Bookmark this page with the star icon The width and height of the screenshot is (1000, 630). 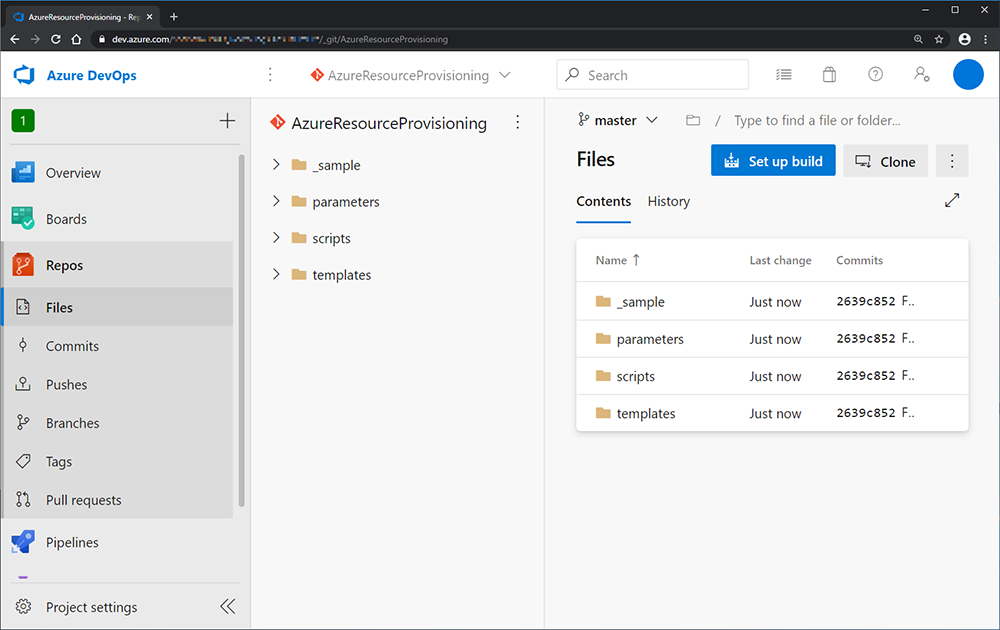click(x=939, y=39)
